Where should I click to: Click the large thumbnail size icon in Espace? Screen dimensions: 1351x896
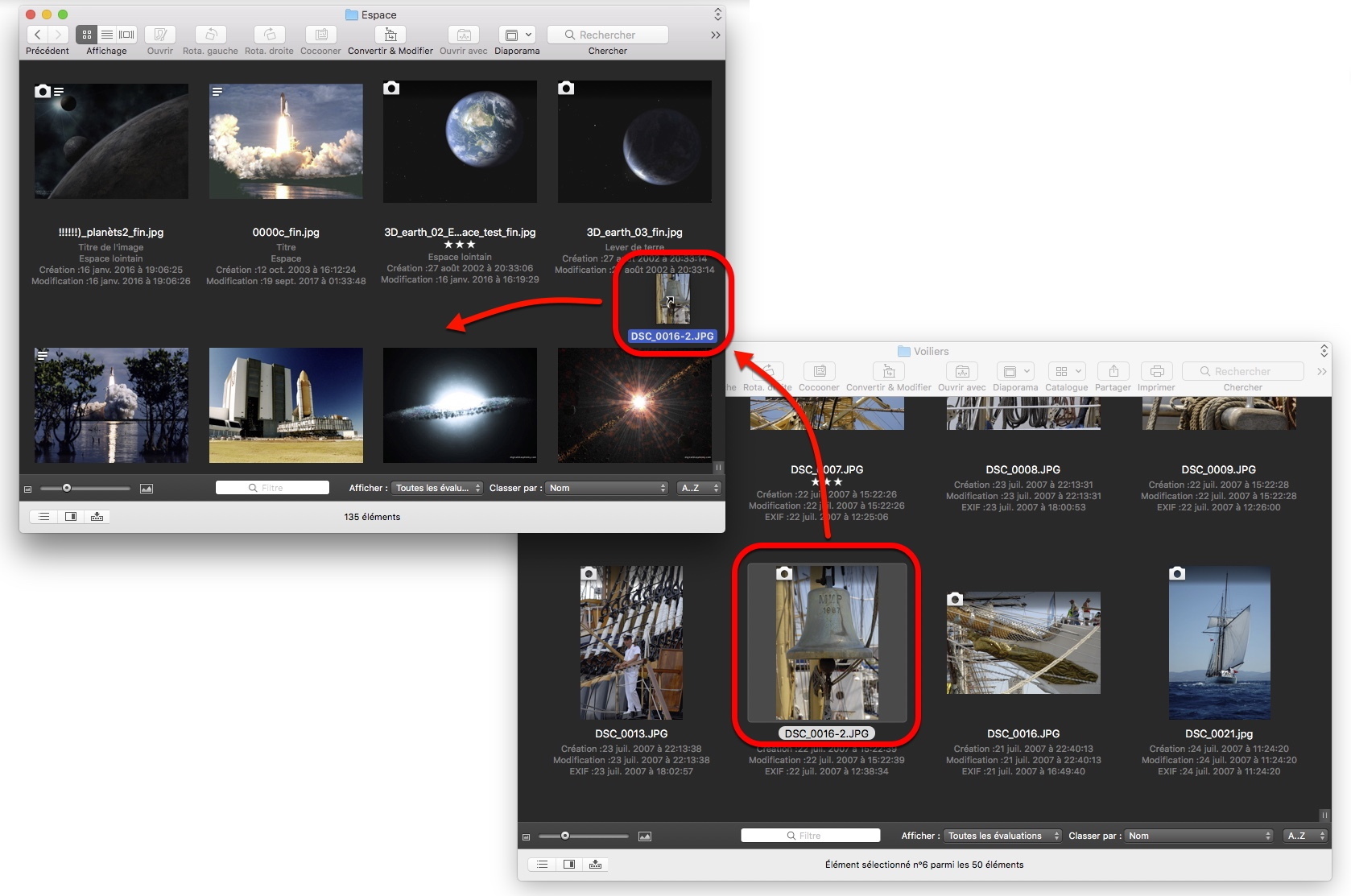coord(147,489)
